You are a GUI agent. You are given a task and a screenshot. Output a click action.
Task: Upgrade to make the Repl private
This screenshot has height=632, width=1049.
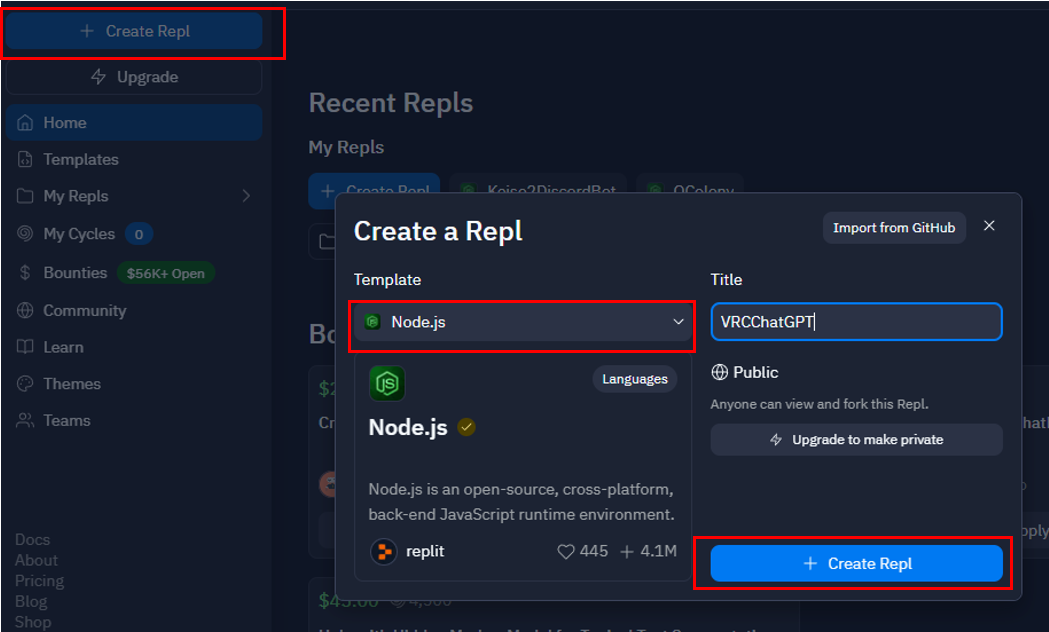(x=856, y=440)
